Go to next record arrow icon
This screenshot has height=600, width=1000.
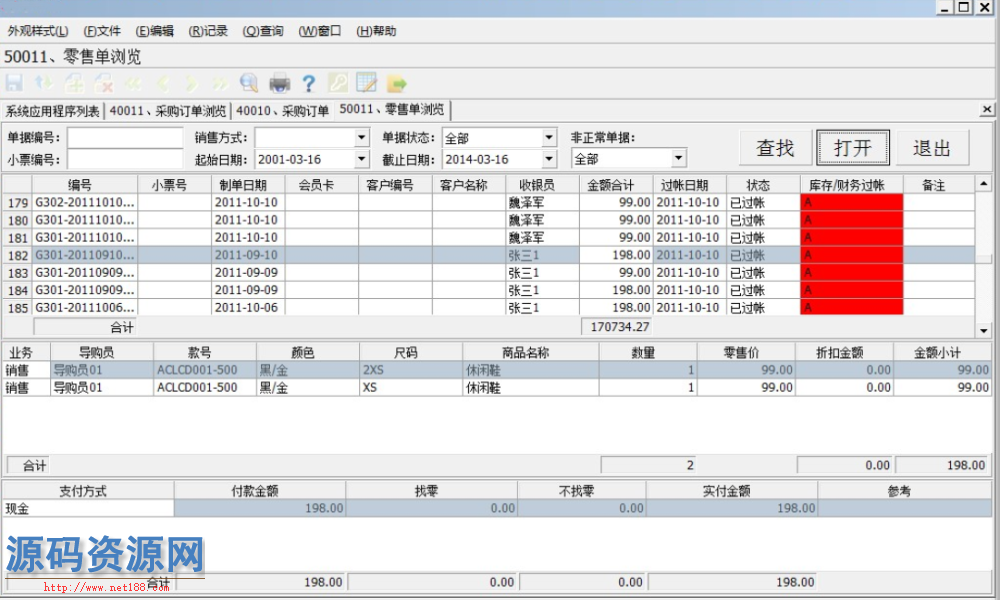(x=191, y=84)
